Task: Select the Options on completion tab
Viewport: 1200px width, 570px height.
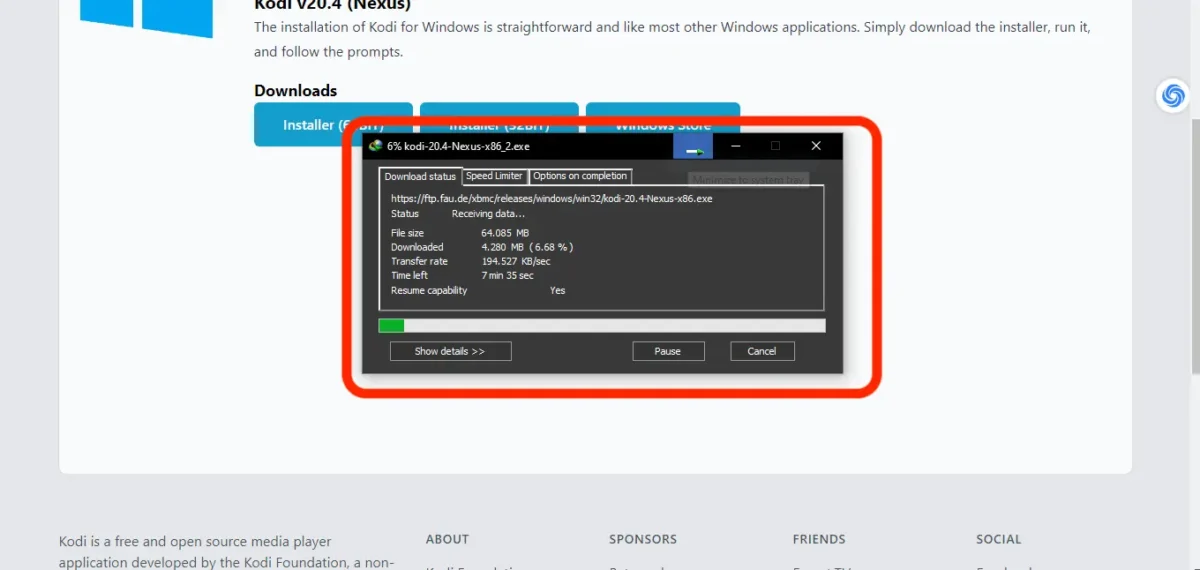Action: click(580, 176)
